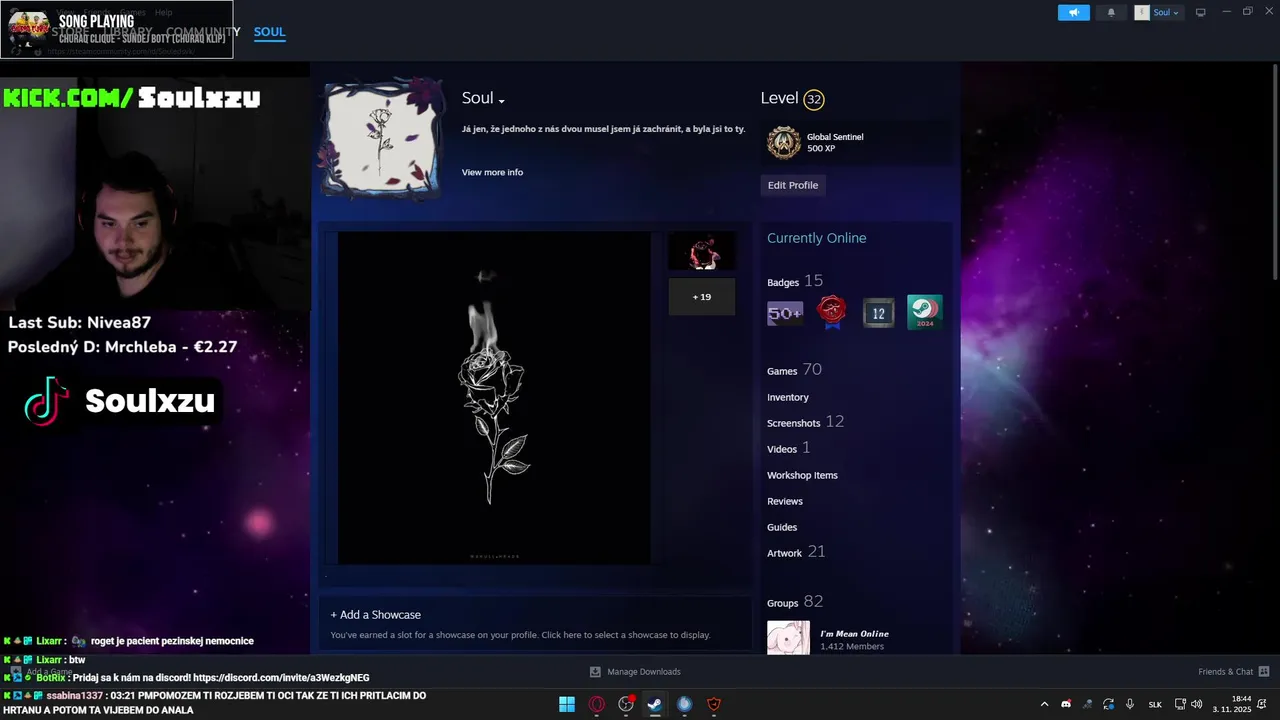Open Artwork 21 link
1280x720 pixels.
(796, 552)
